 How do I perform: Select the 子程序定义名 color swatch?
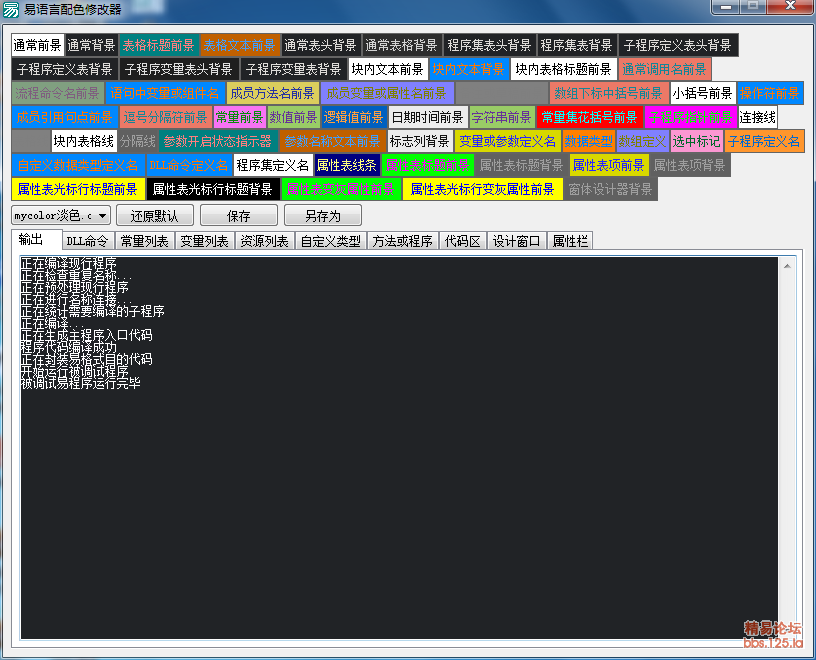pyautogui.click(x=764, y=141)
